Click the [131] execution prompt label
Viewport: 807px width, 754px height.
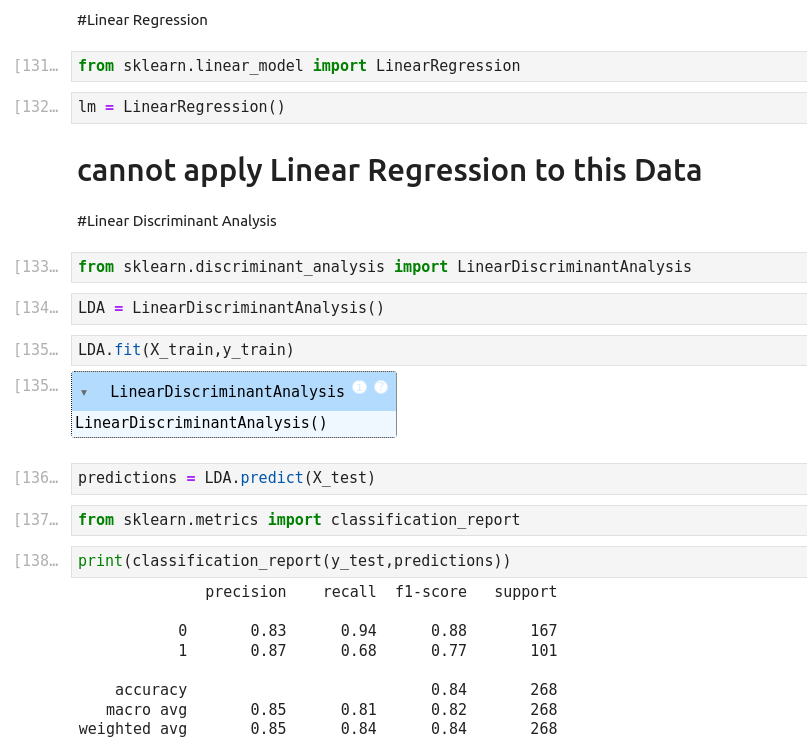pos(37,66)
